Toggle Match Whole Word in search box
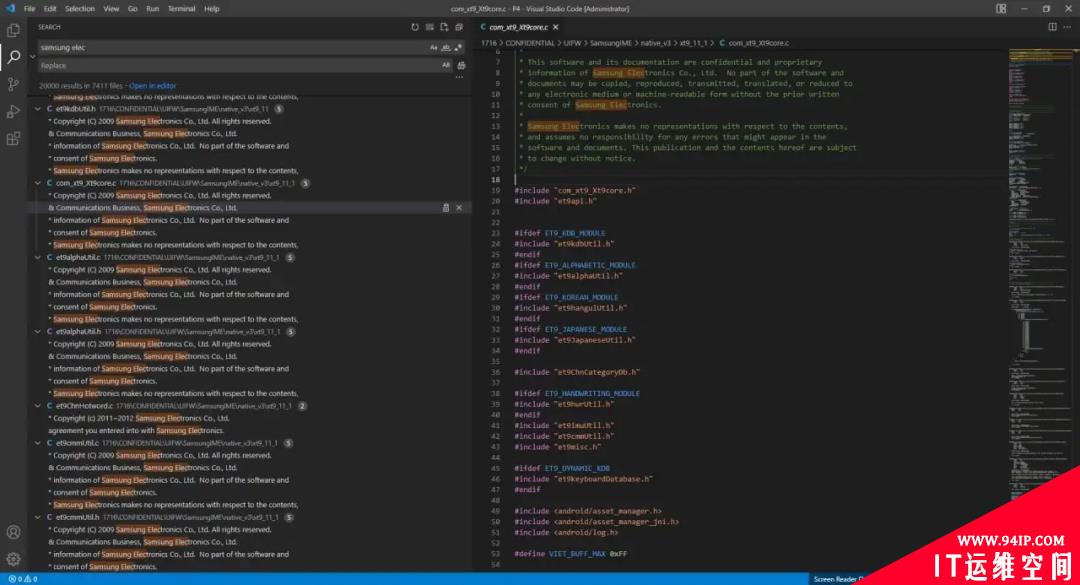 point(446,48)
